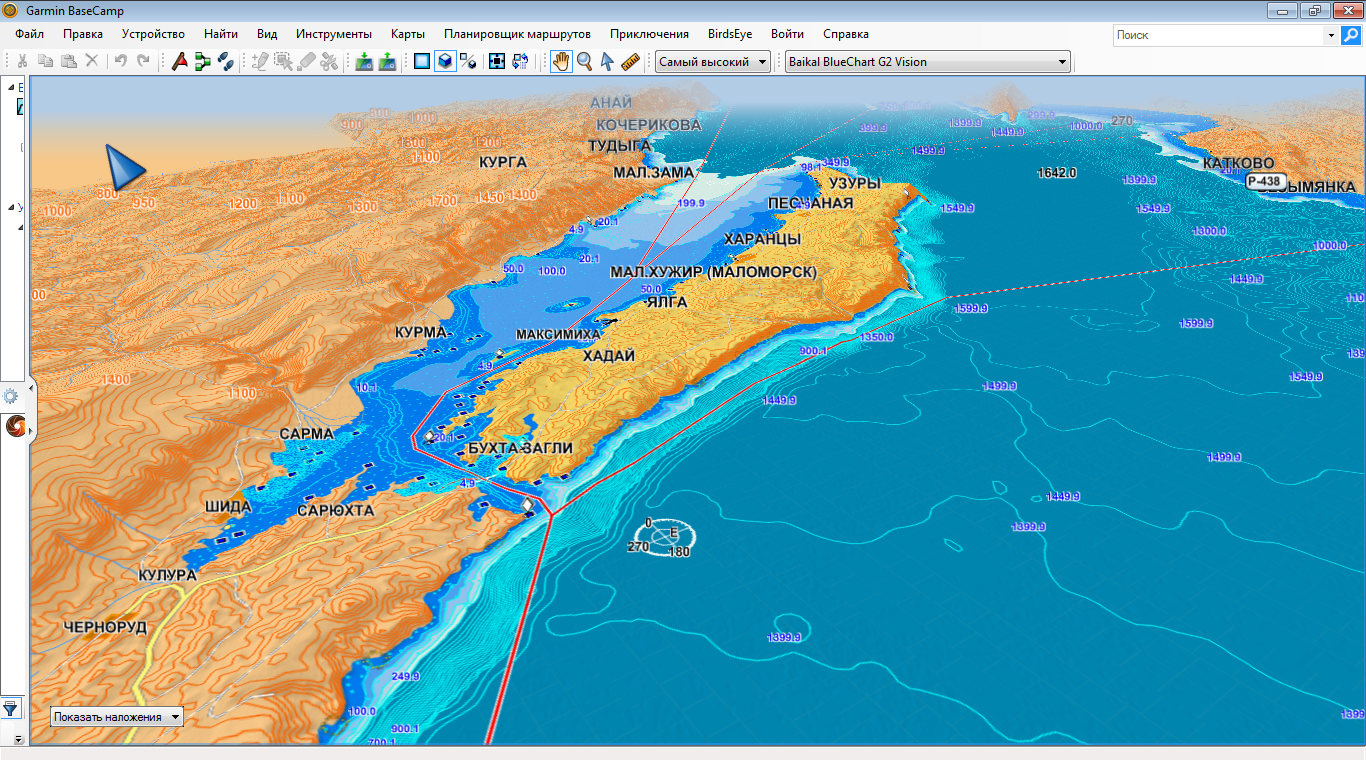Select the pencil draw tool

[260, 61]
